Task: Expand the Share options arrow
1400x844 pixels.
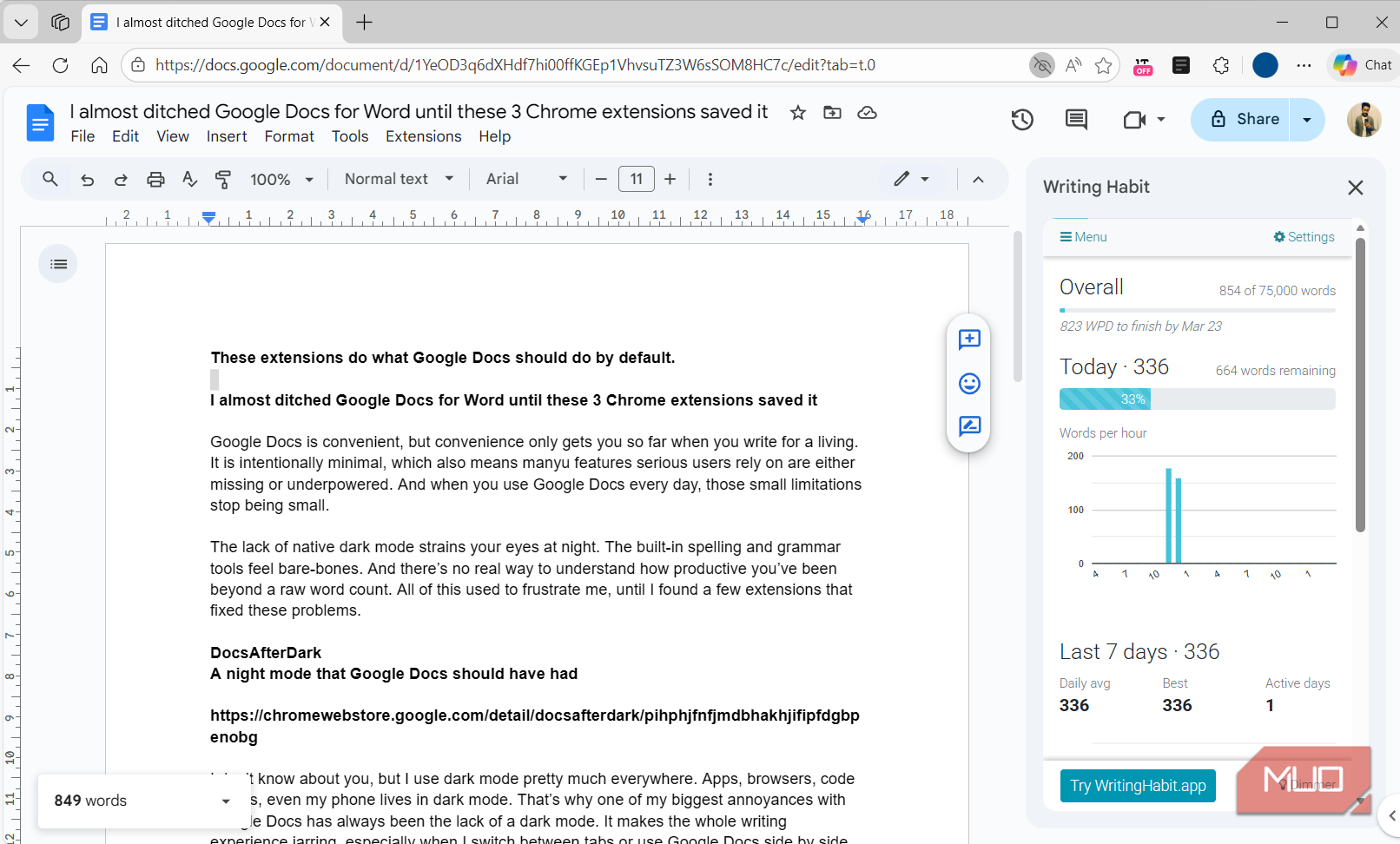Action: pos(1307,120)
